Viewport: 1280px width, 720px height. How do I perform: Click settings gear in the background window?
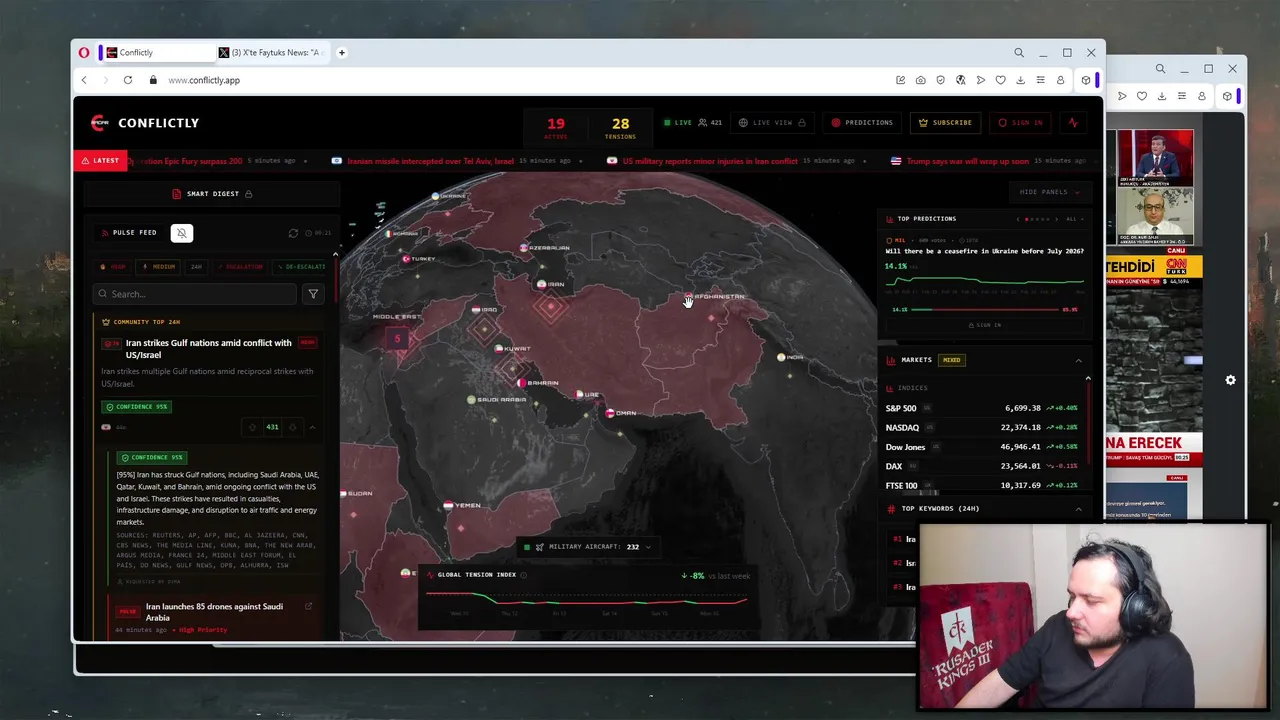1230,380
